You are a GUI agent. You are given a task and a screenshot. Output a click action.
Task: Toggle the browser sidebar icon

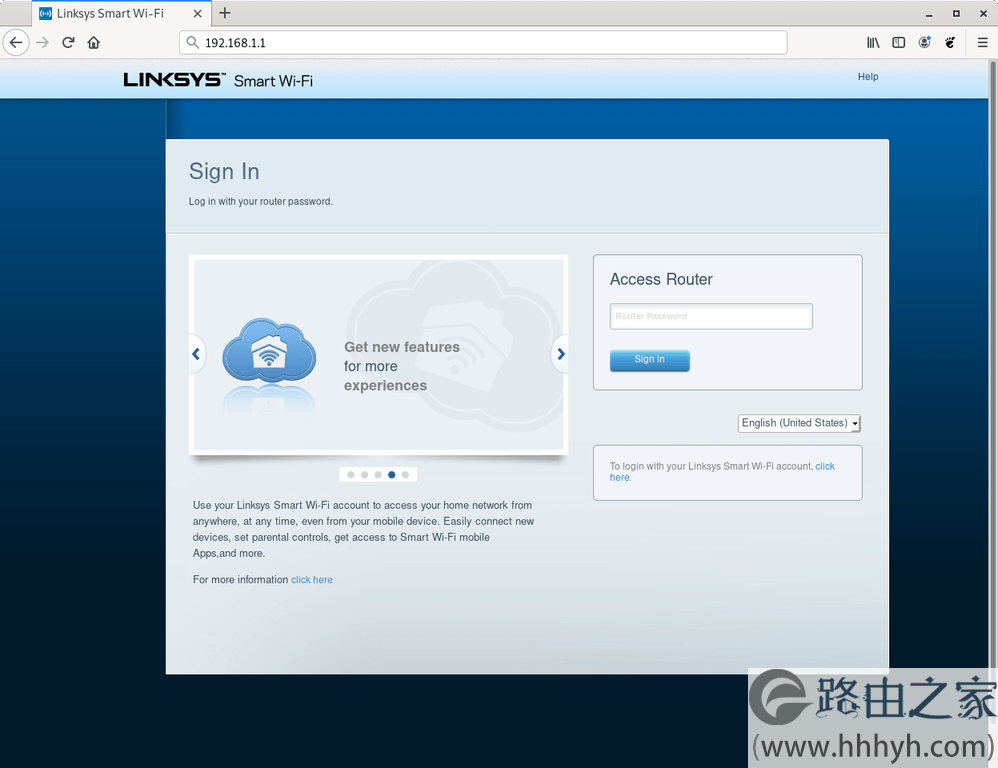tap(899, 43)
